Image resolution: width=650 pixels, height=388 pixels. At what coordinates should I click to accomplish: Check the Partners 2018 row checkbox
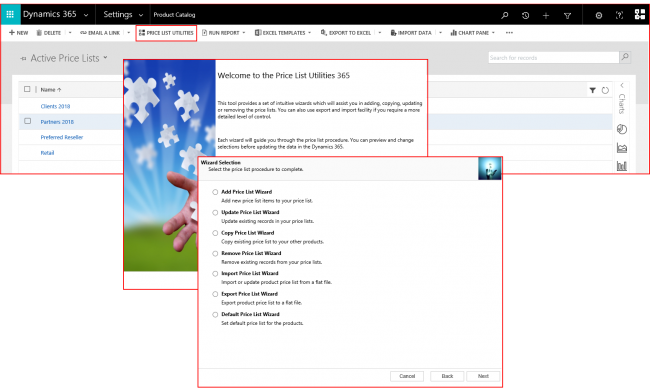27,121
